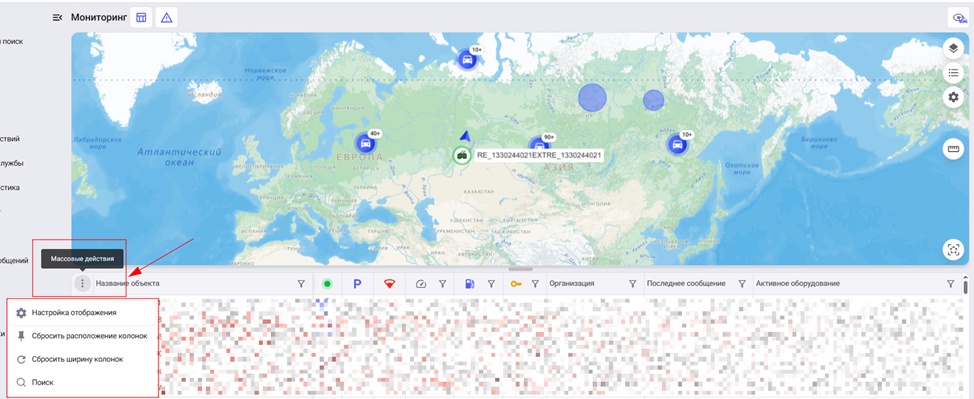
Task: Click the Организация column header
Action: [x=572, y=283]
